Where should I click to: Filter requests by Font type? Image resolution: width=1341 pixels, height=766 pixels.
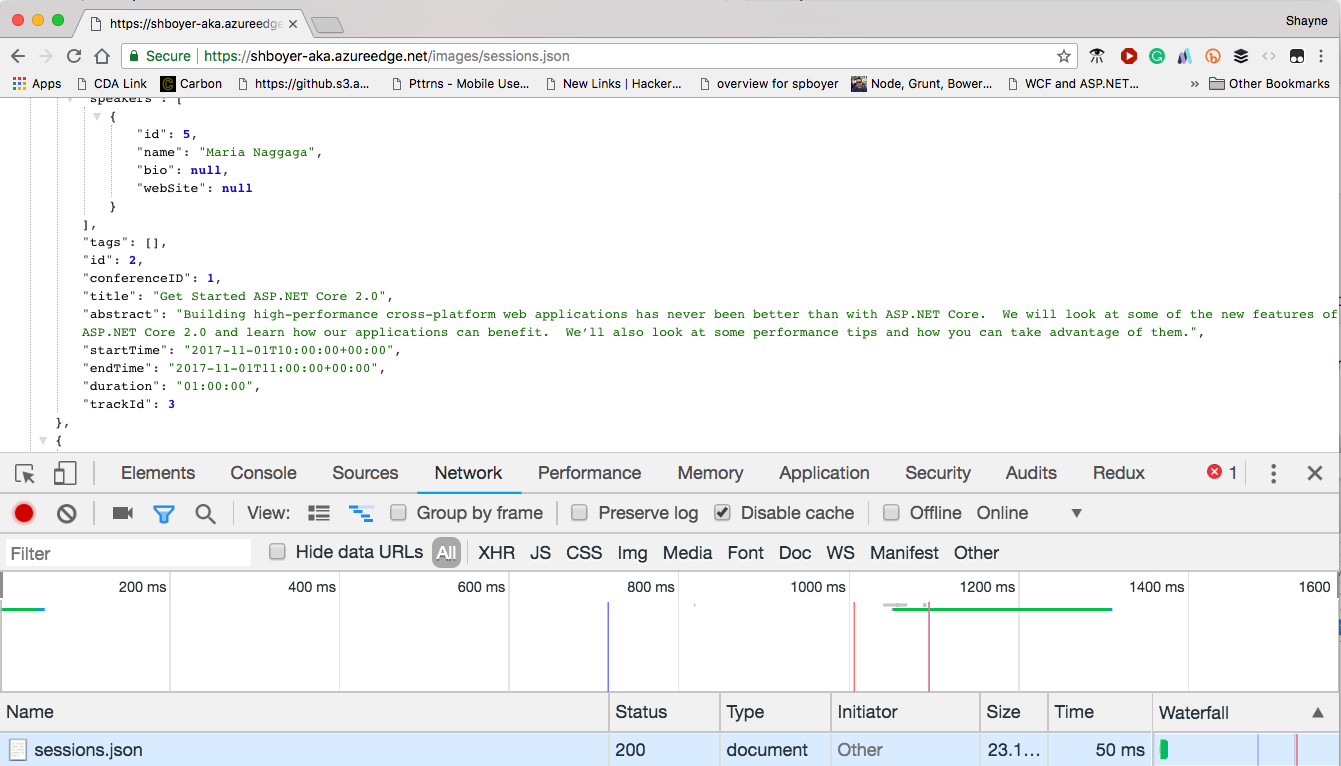pos(745,553)
